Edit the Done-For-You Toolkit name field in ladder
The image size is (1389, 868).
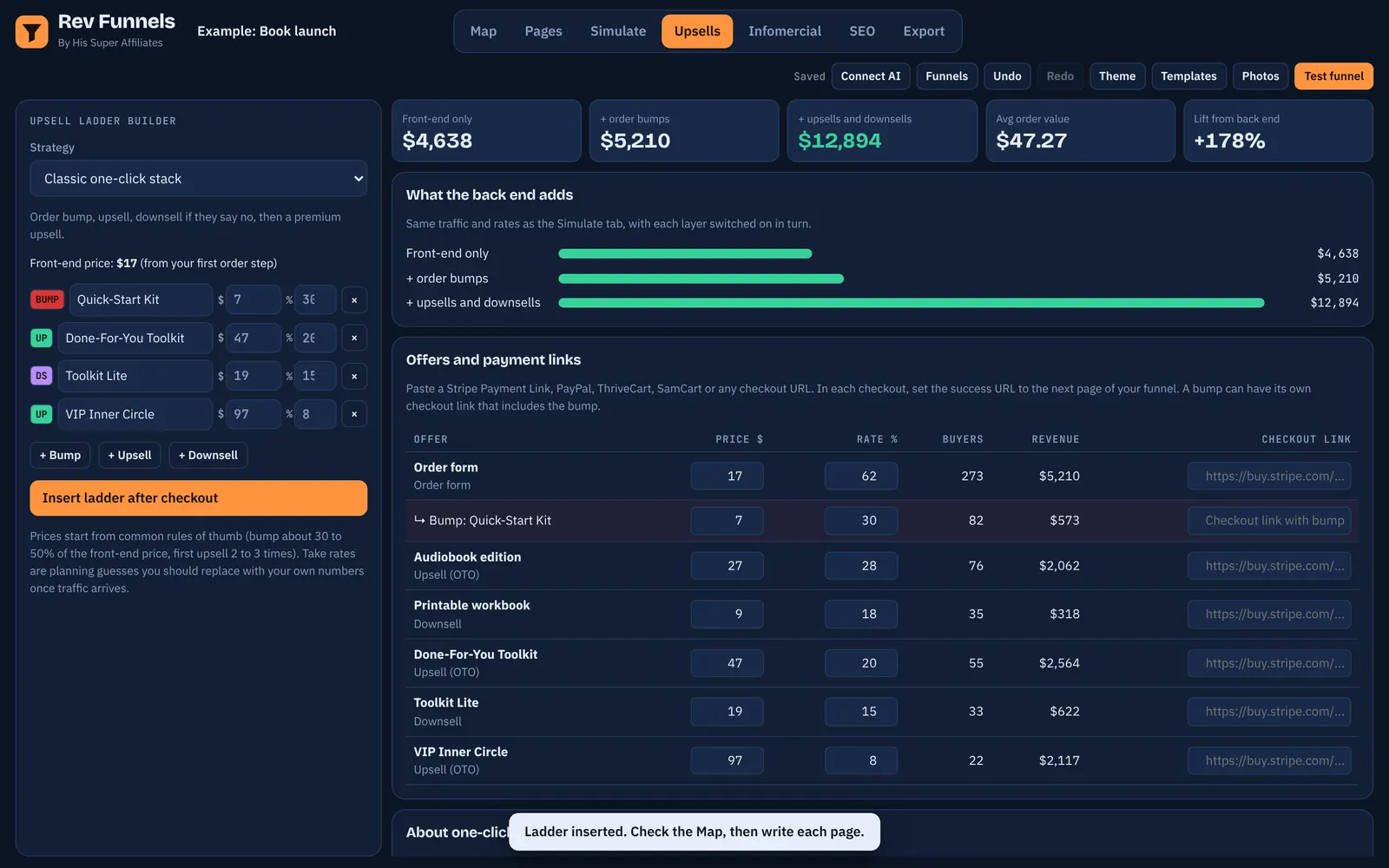[135, 338]
